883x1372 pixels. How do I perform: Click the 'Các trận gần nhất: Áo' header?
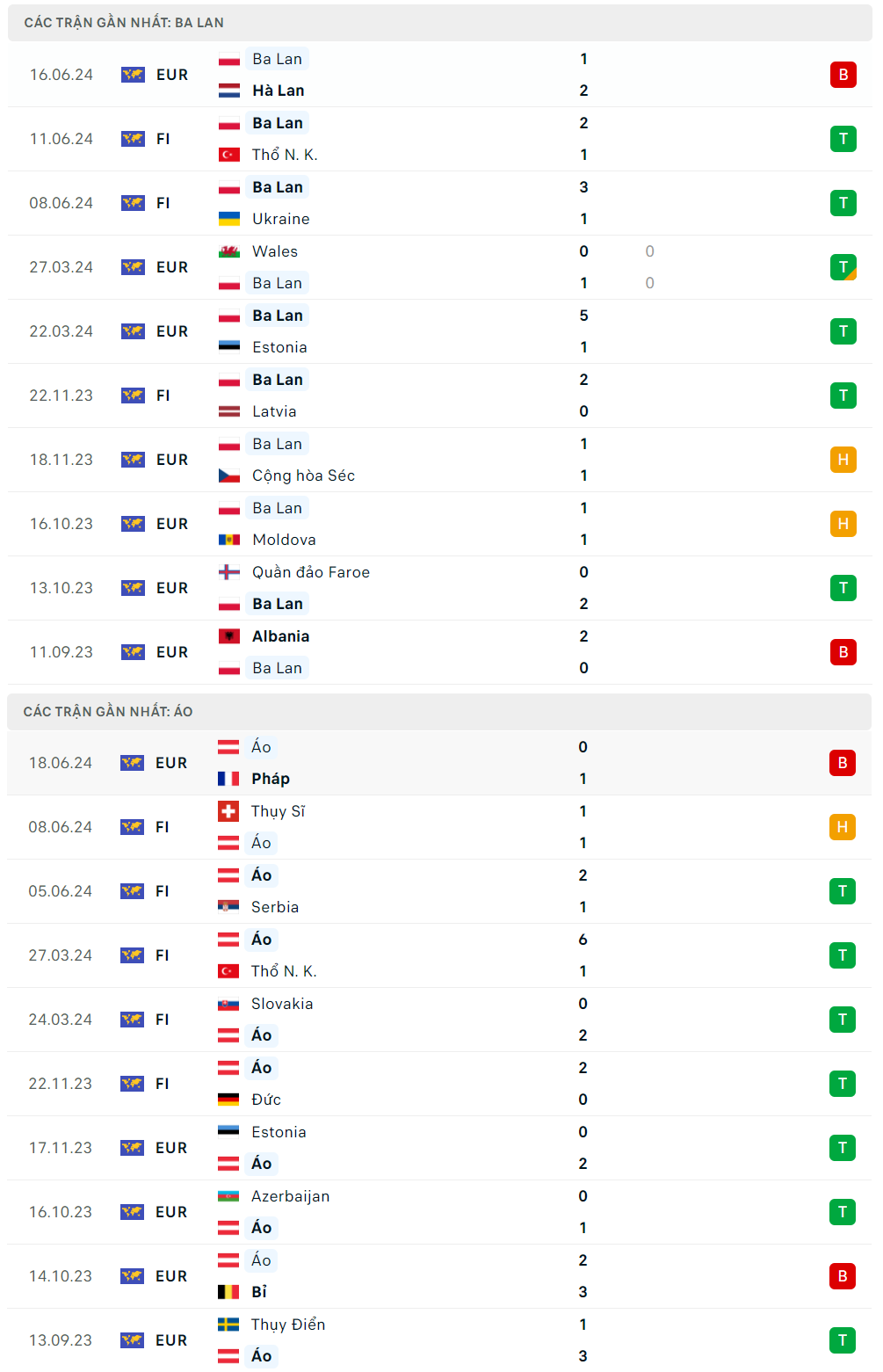(x=108, y=712)
